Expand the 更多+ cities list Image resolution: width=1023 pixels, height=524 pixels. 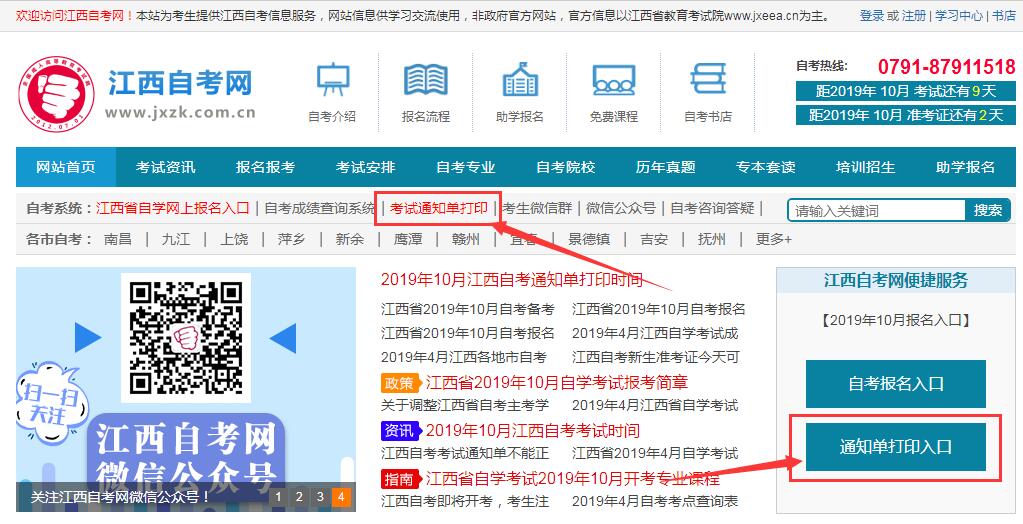click(x=773, y=239)
